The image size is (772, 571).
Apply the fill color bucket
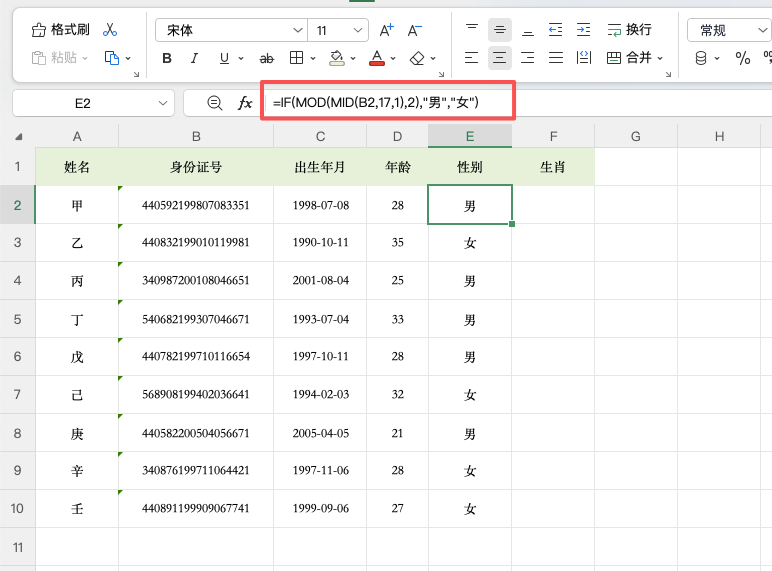tap(337, 58)
